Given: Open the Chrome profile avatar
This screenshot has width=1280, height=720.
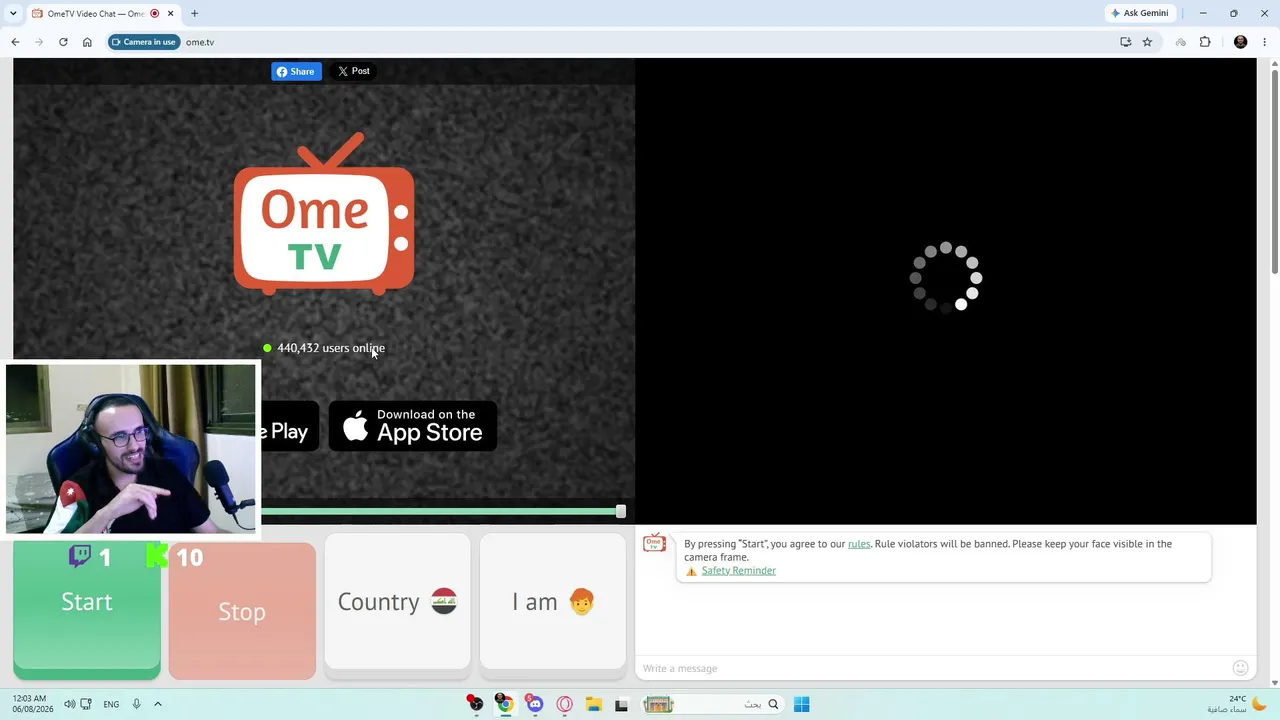Looking at the screenshot, I should (1241, 42).
